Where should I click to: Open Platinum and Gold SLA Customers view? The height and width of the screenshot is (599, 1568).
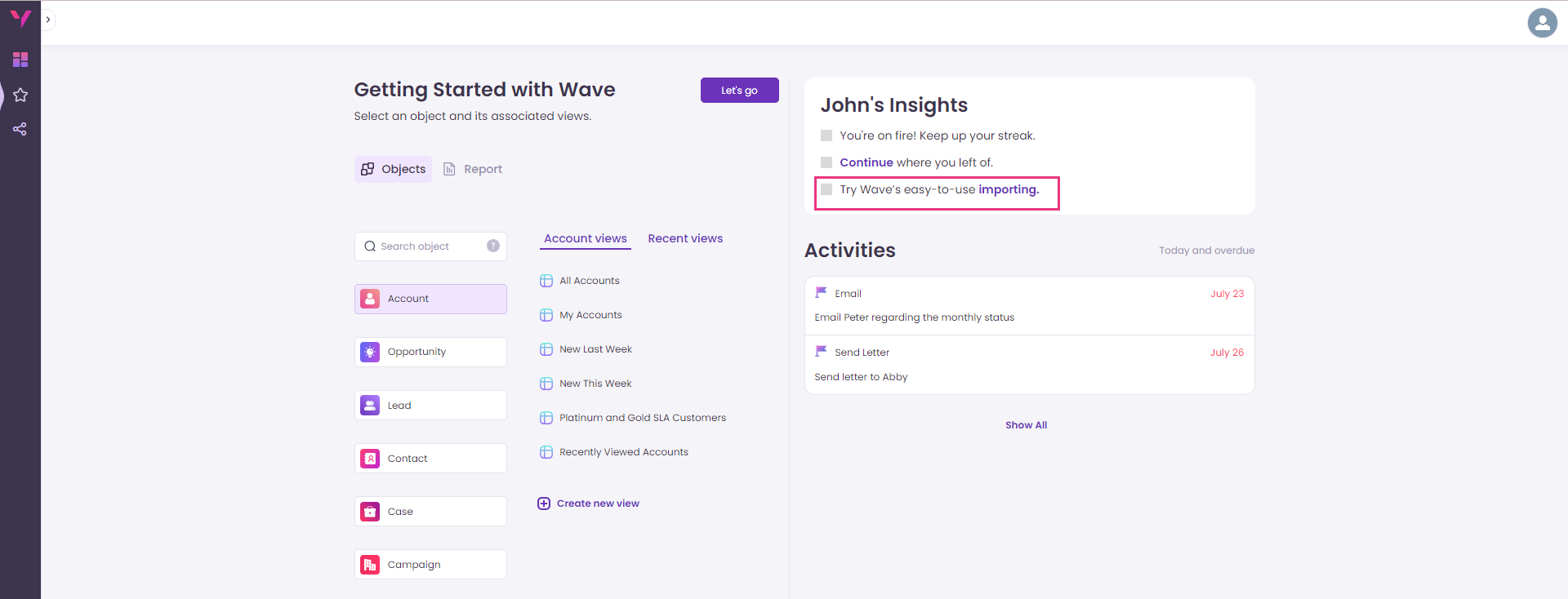pos(643,418)
